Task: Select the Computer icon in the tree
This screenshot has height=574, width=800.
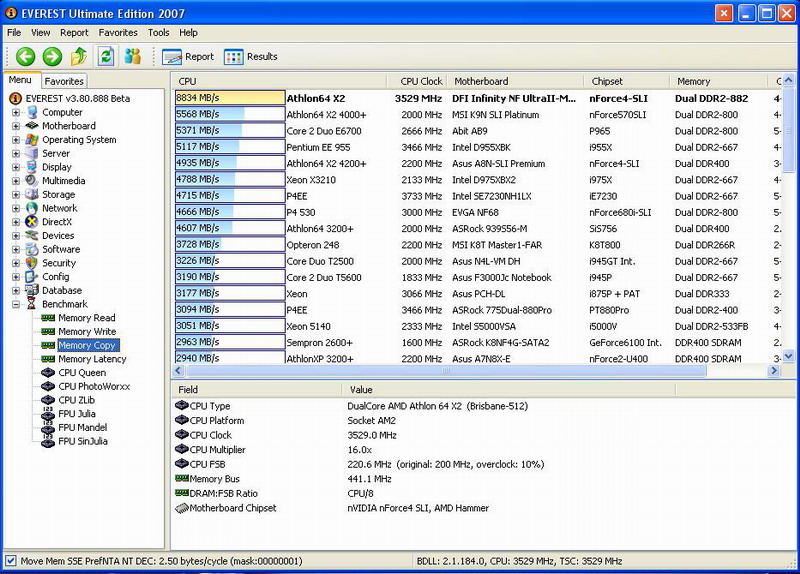Action: tap(32, 112)
